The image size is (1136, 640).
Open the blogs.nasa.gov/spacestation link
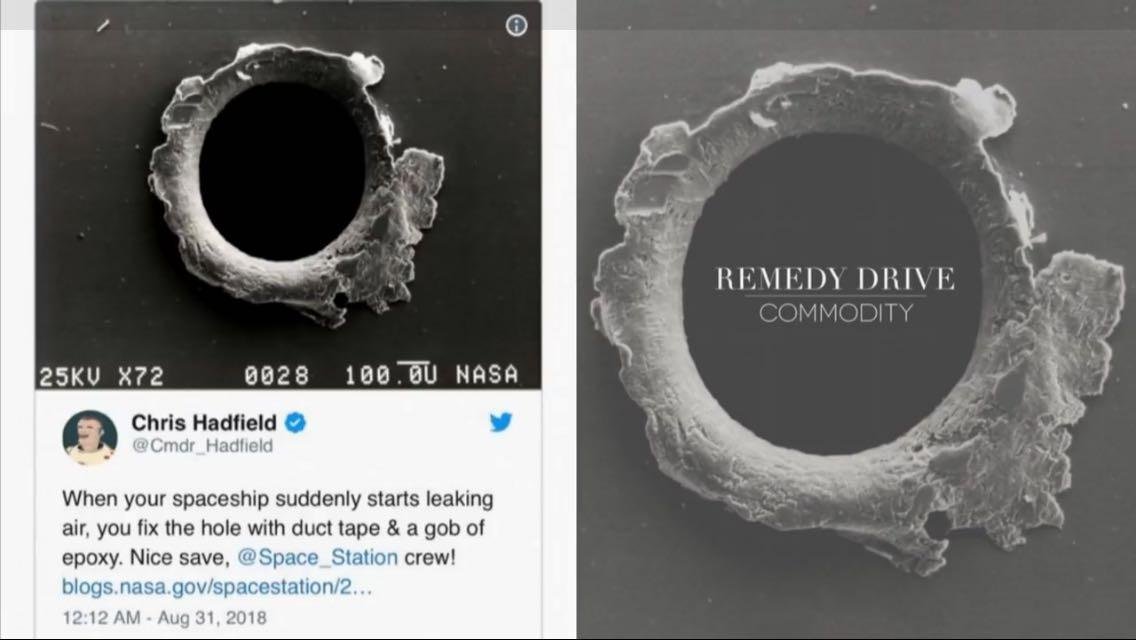point(217,586)
